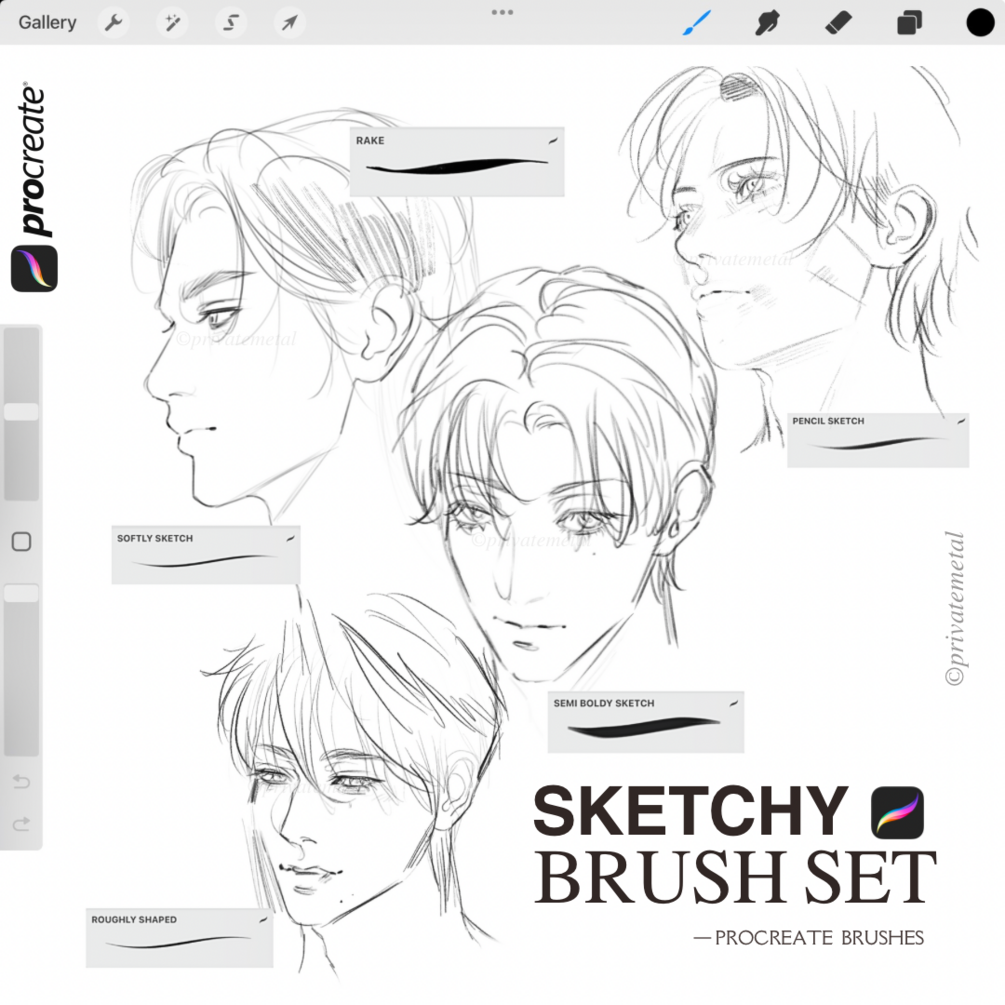Screen dimensions: 1005x1005
Task: Return to the Gallery
Action: click(47, 22)
